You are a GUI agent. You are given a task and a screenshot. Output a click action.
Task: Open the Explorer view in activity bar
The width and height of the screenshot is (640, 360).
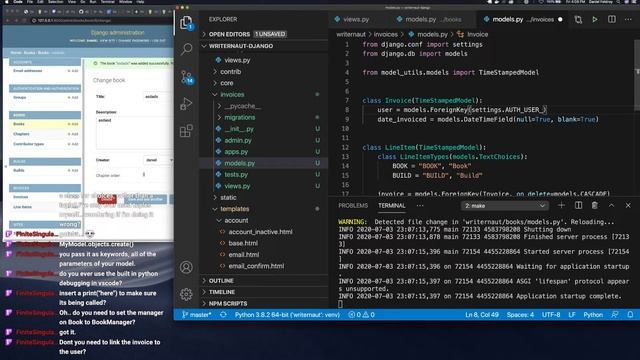(x=187, y=22)
